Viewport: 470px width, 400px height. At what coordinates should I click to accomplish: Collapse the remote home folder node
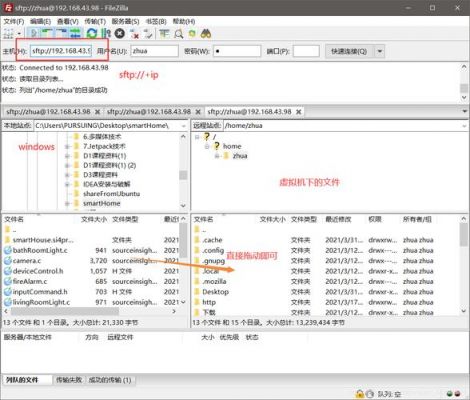click(x=207, y=146)
